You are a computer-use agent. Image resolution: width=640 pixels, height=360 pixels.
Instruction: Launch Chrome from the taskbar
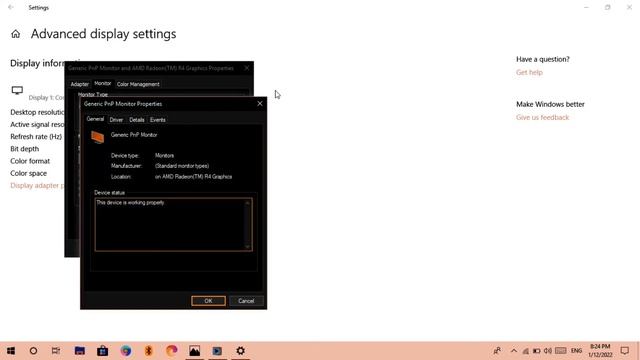(x=126, y=351)
